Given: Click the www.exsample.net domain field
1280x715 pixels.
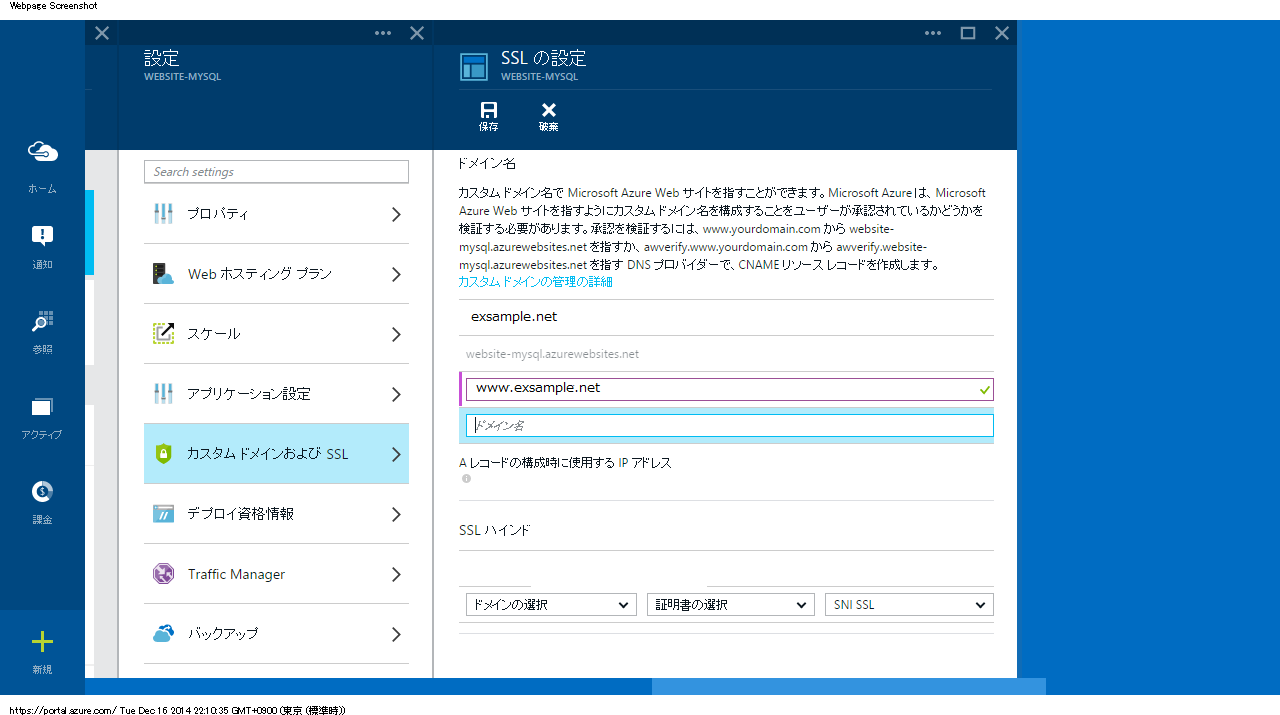Looking at the screenshot, I should [720, 389].
